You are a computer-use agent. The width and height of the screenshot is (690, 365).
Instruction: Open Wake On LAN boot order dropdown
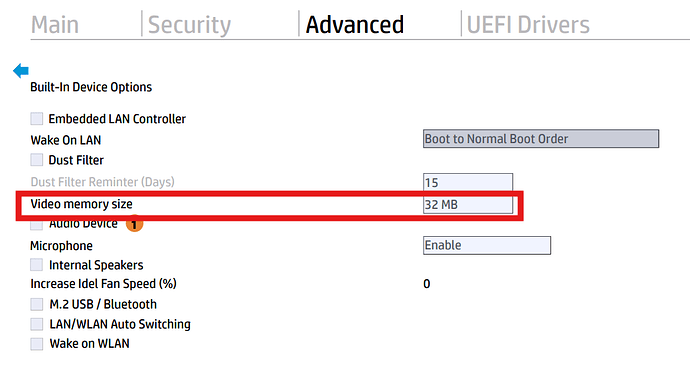pyautogui.click(x=541, y=139)
